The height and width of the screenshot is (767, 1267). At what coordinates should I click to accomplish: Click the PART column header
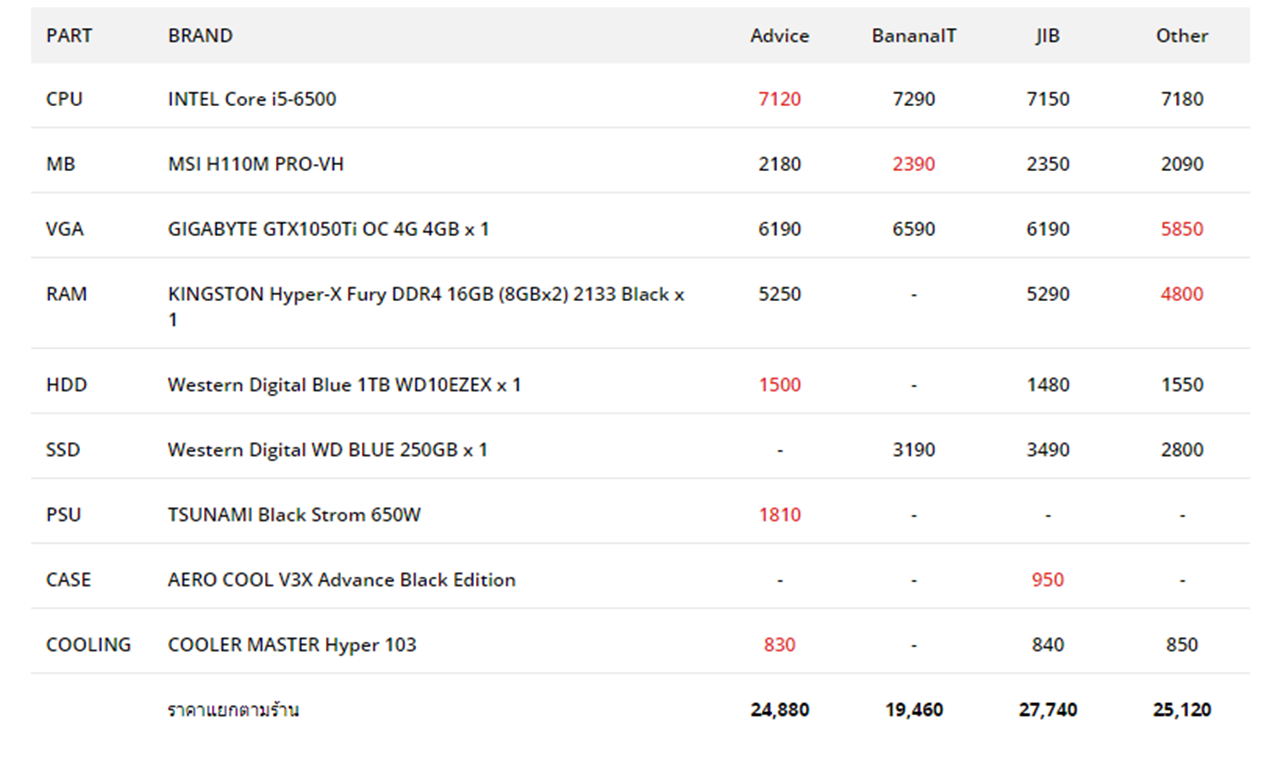(x=68, y=36)
